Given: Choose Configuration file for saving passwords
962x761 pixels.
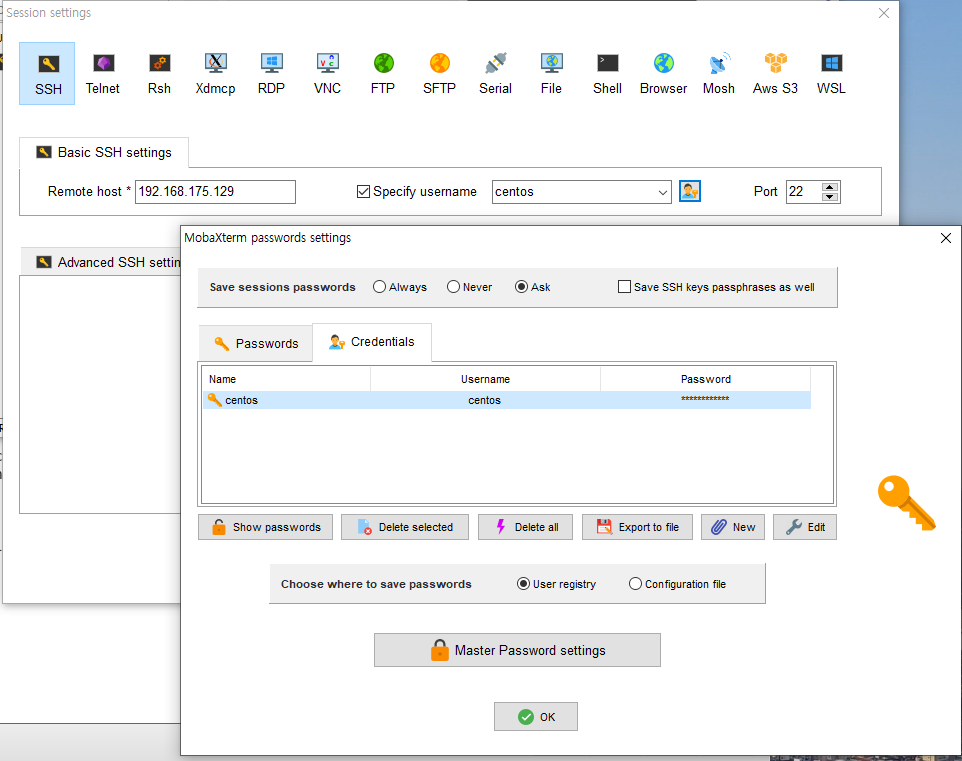Looking at the screenshot, I should tap(636, 584).
